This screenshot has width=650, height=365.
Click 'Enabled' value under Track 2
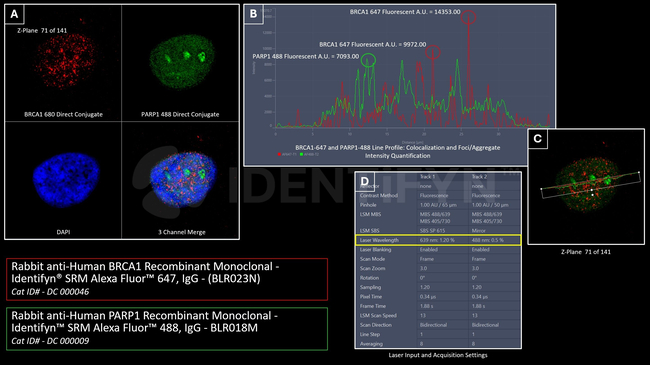point(480,250)
